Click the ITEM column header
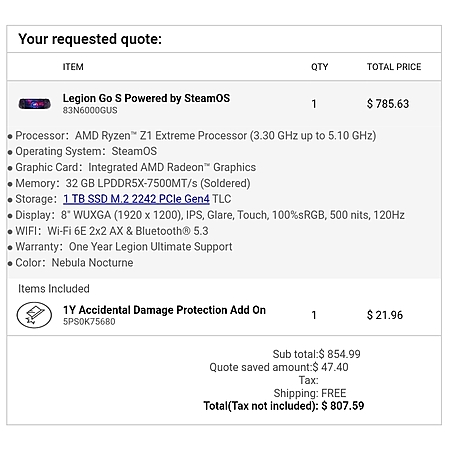Viewport: 450px width, 450px height. point(73,67)
